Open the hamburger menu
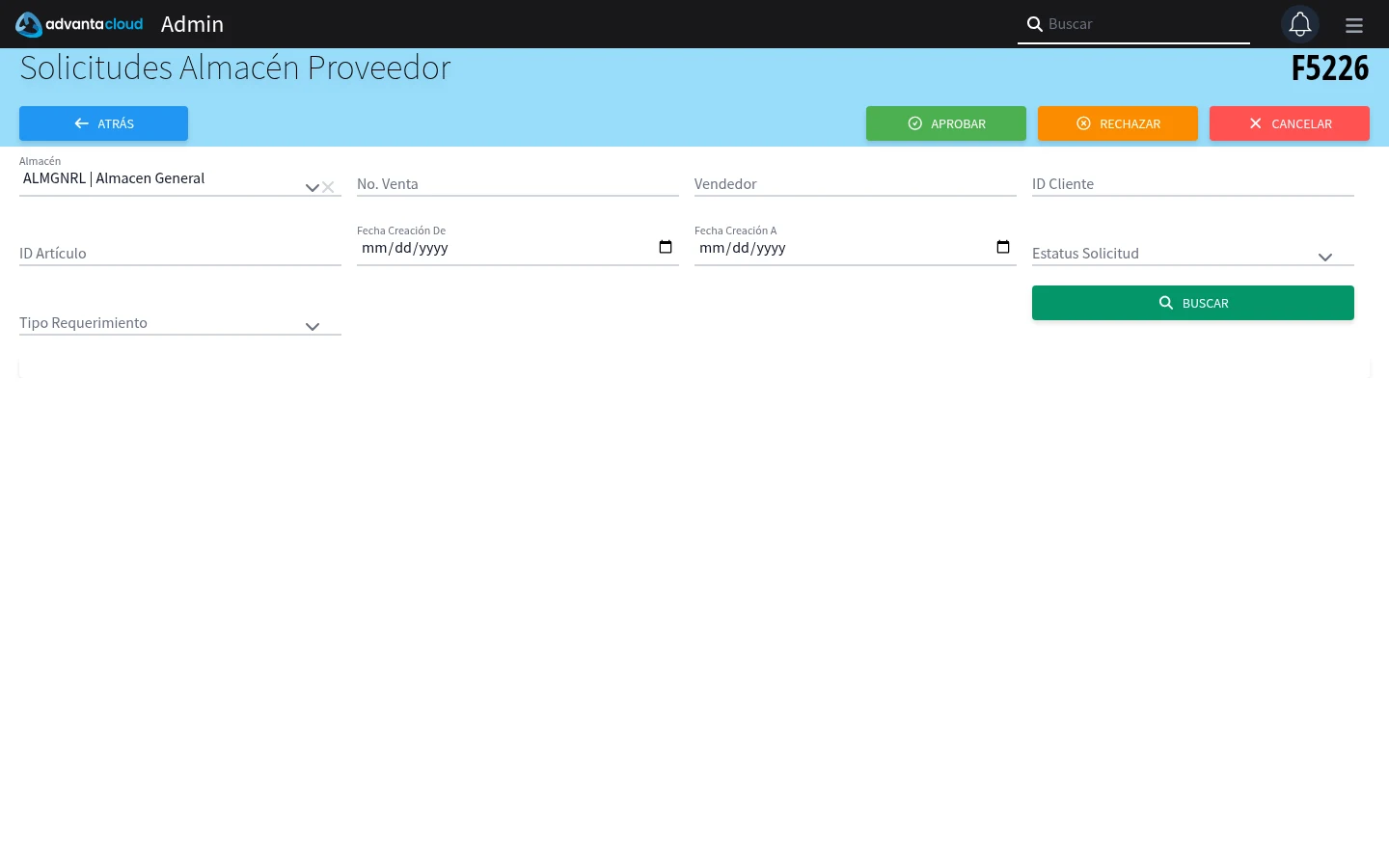Screen dimensions: 1389x868 [1354, 25]
